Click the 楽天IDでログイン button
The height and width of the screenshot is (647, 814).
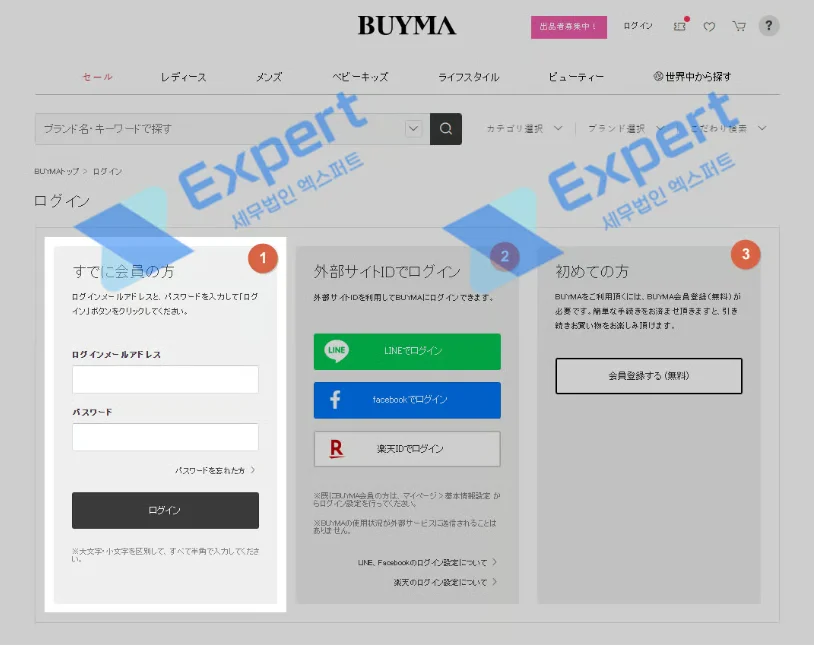[x=407, y=449]
